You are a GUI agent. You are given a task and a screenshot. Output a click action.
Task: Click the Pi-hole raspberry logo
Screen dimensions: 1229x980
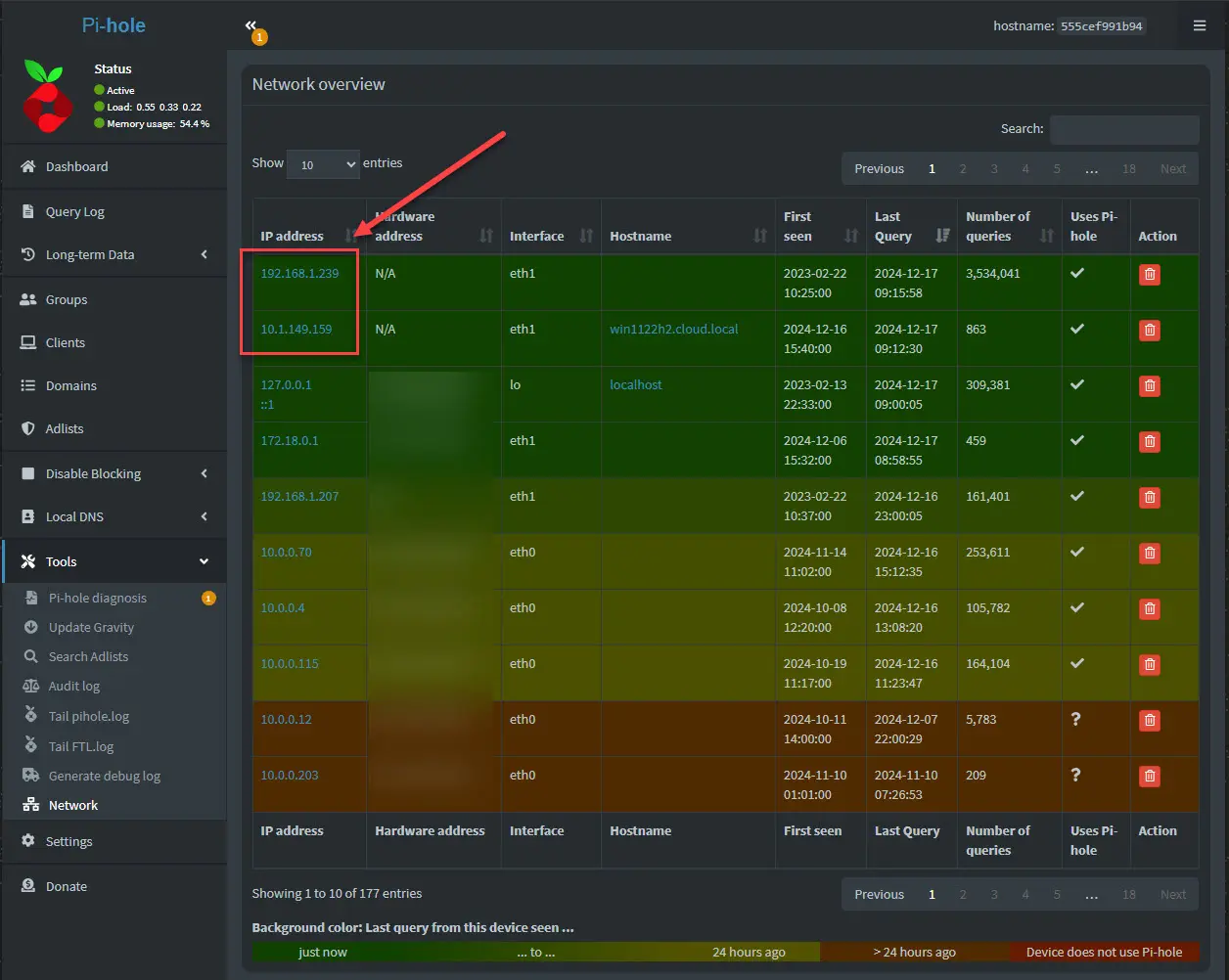pyautogui.click(x=47, y=96)
